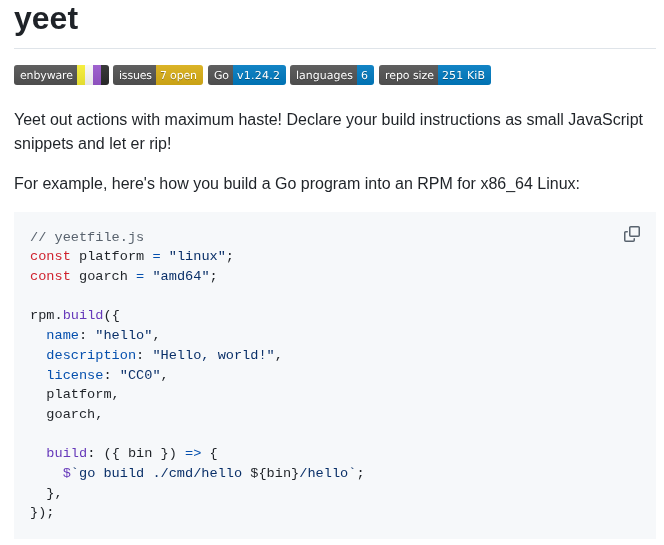The image size is (664, 545).
Task: Click the 'Yeet out actions with maximum haste!' paragraph
Action: click(x=329, y=131)
